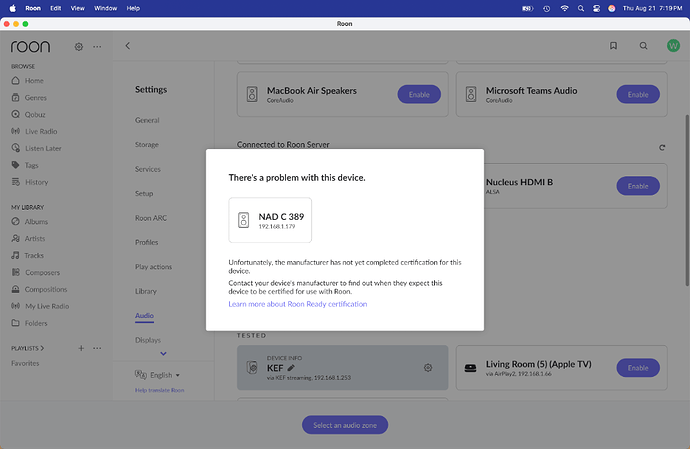The width and height of the screenshot is (690, 449).
Task: Open Roon ARC settings tab
Action: point(150,218)
